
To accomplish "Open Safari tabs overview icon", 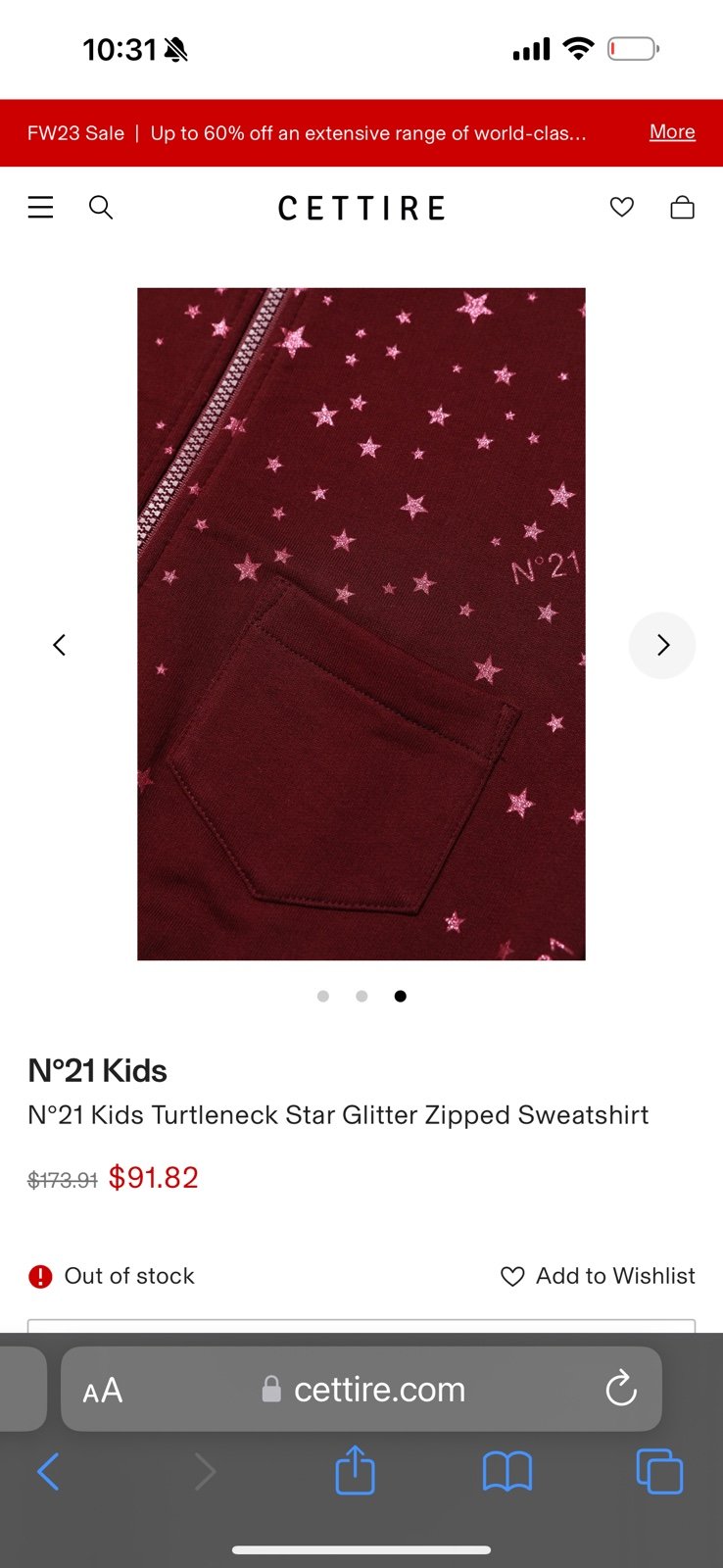I will coord(659,1471).
